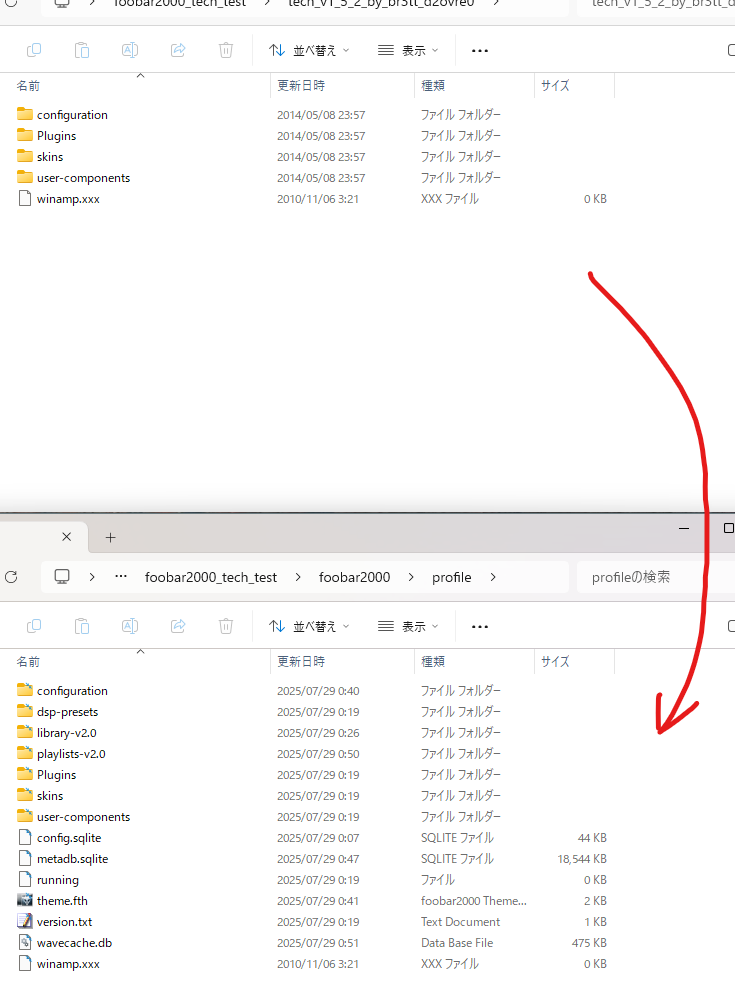Open the more options ellipsis in profile window toolbar
This screenshot has width=735, height=1006.
(x=480, y=627)
